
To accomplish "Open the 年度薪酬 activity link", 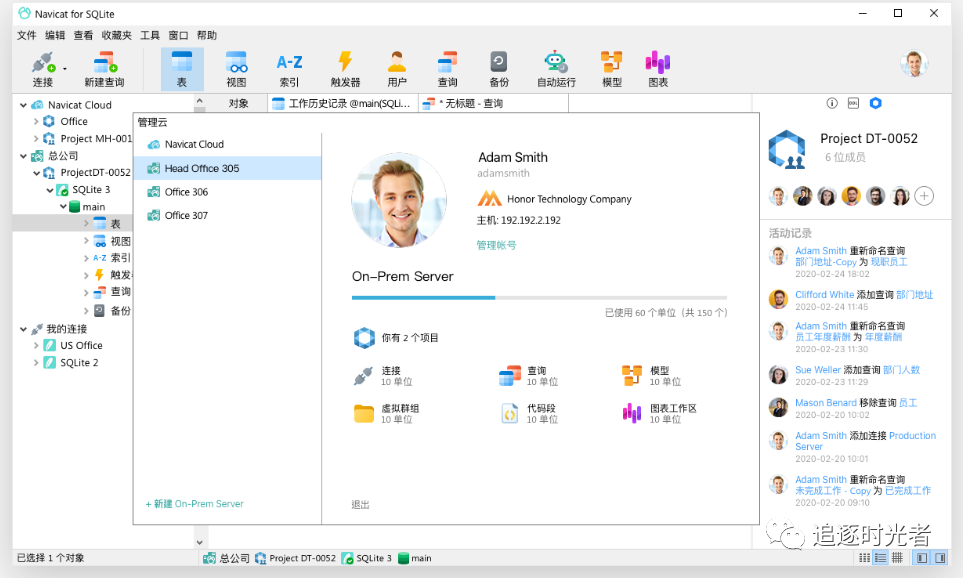I will [x=883, y=337].
